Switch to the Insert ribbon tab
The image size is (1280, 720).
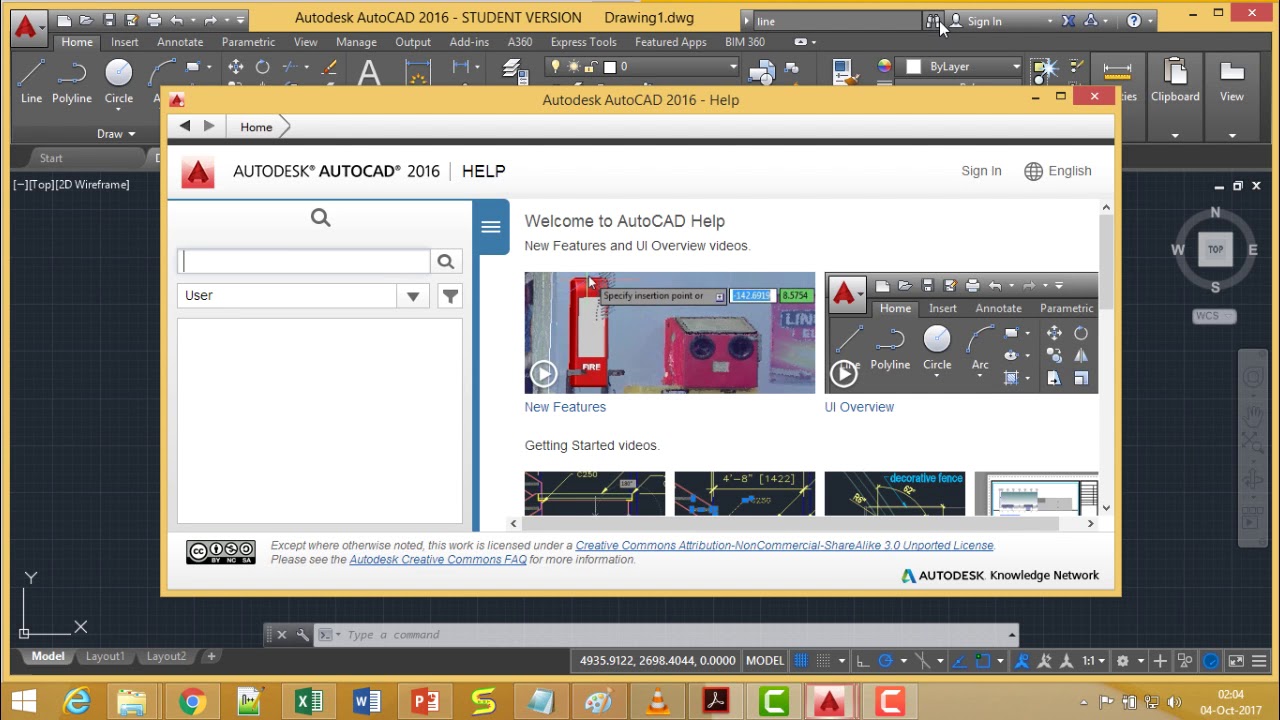click(125, 42)
